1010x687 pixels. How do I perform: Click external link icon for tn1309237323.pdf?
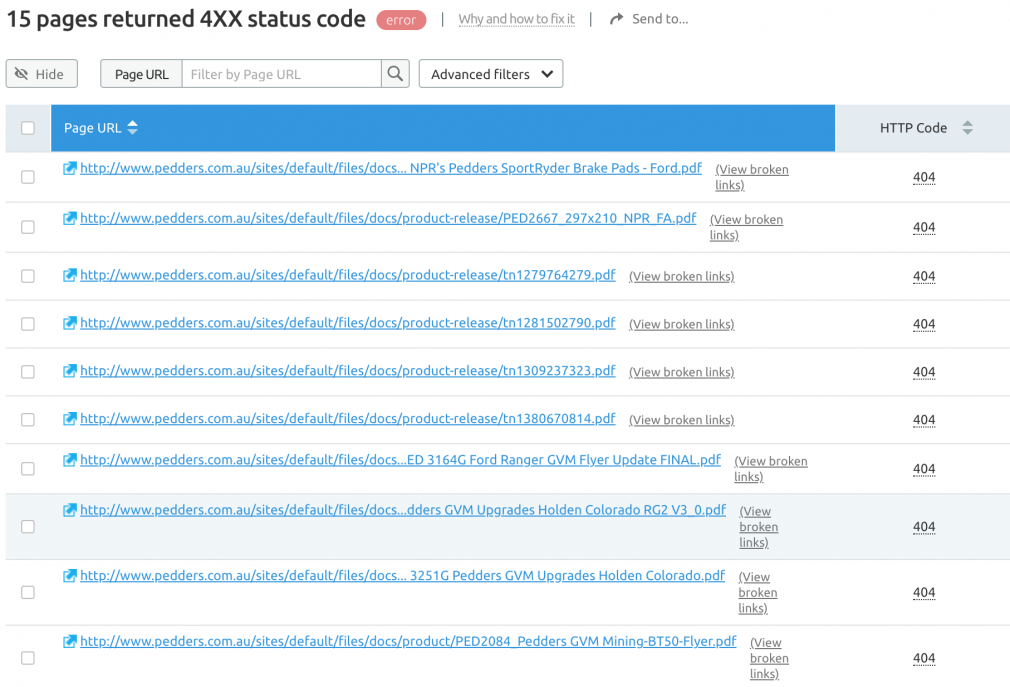point(70,371)
